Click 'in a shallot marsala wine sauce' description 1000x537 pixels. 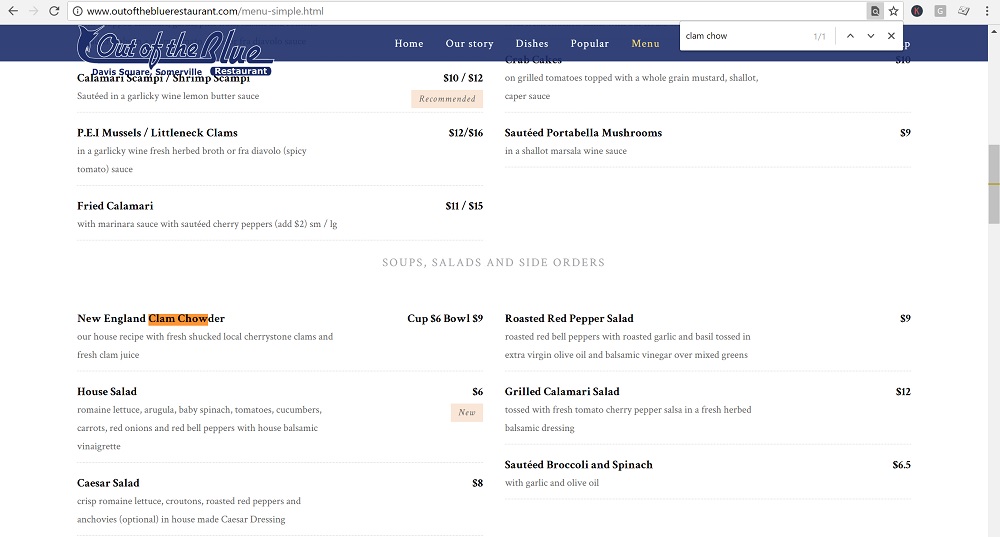click(566, 151)
